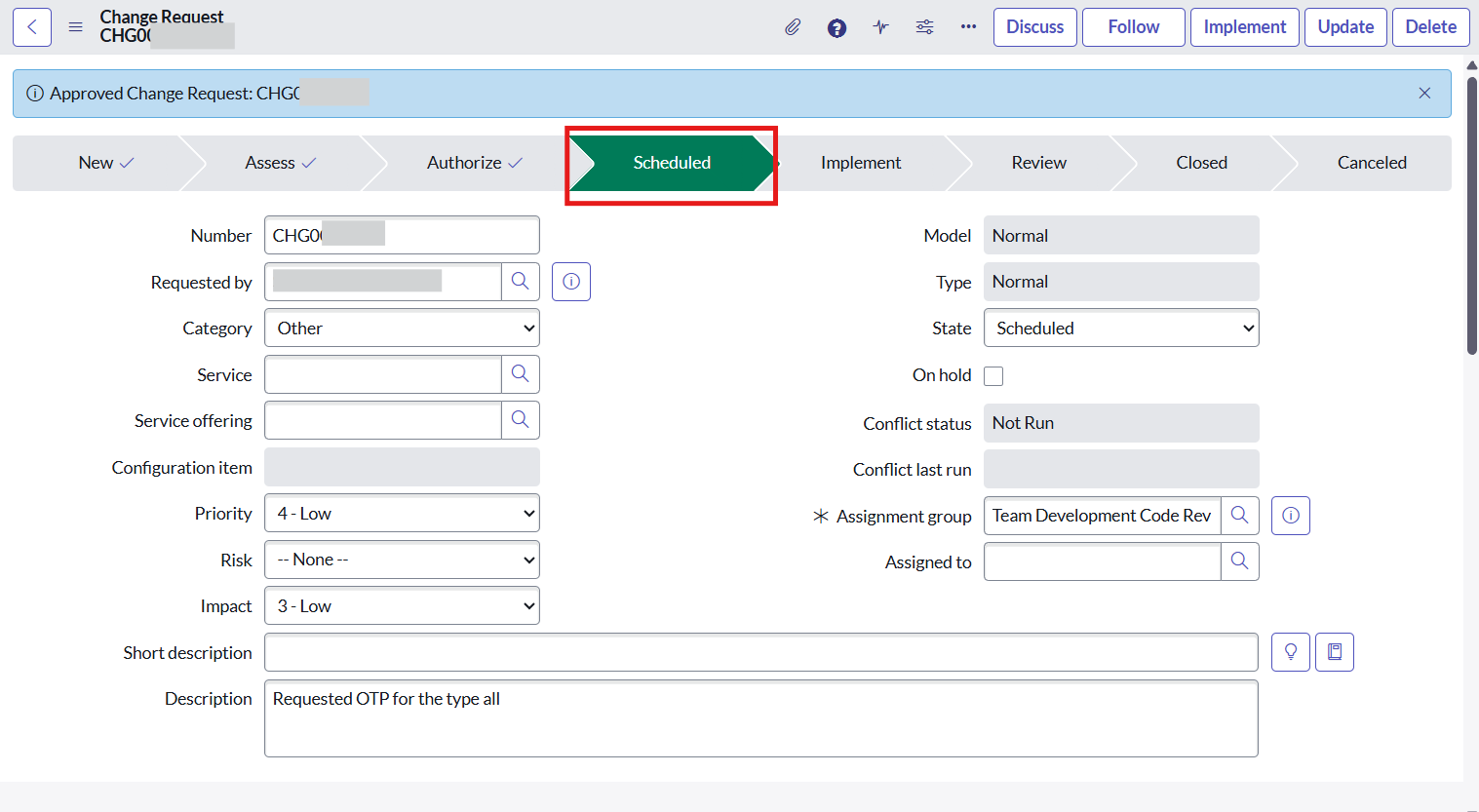The height and width of the screenshot is (812, 1479).
Task: Click the Update button
Action: [x=1345, y=27]
